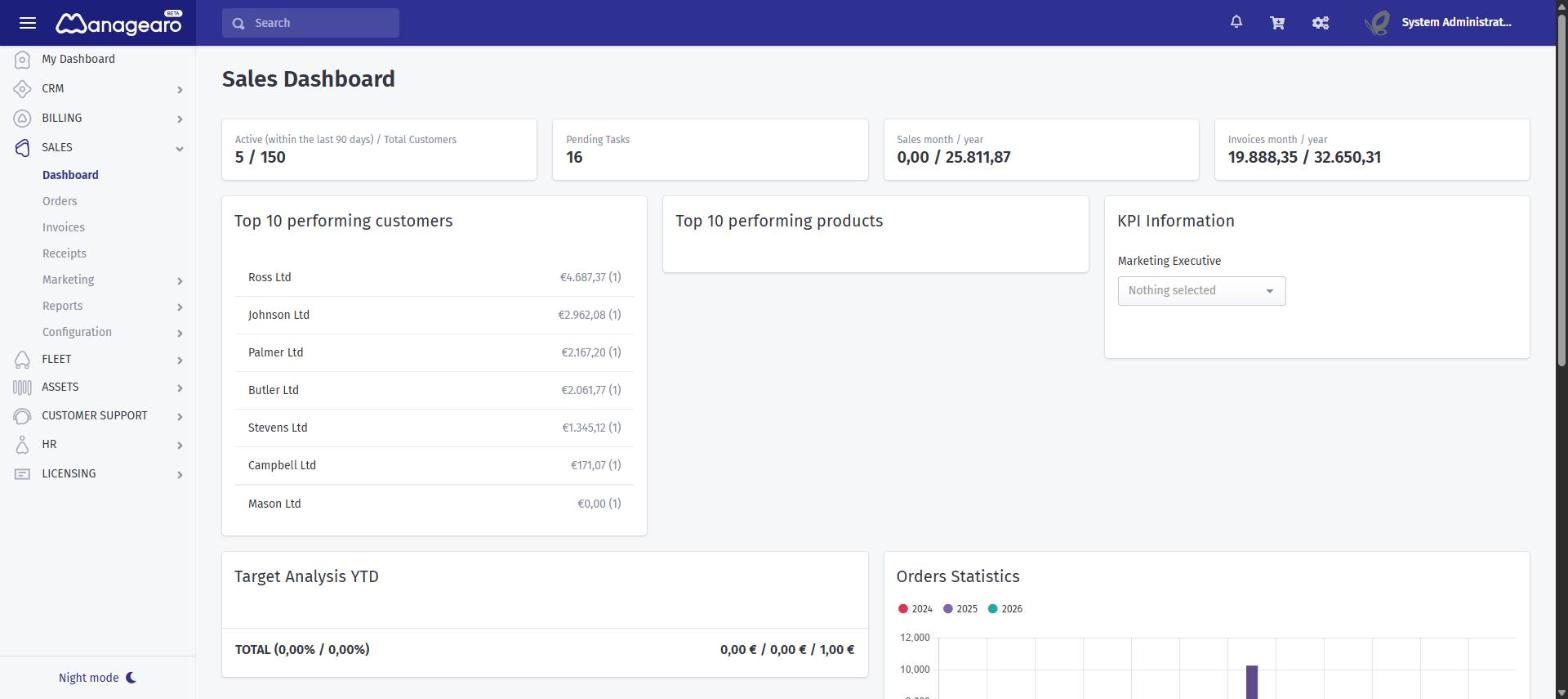Click the Invoices month / year card

(x=1372, y=150)
